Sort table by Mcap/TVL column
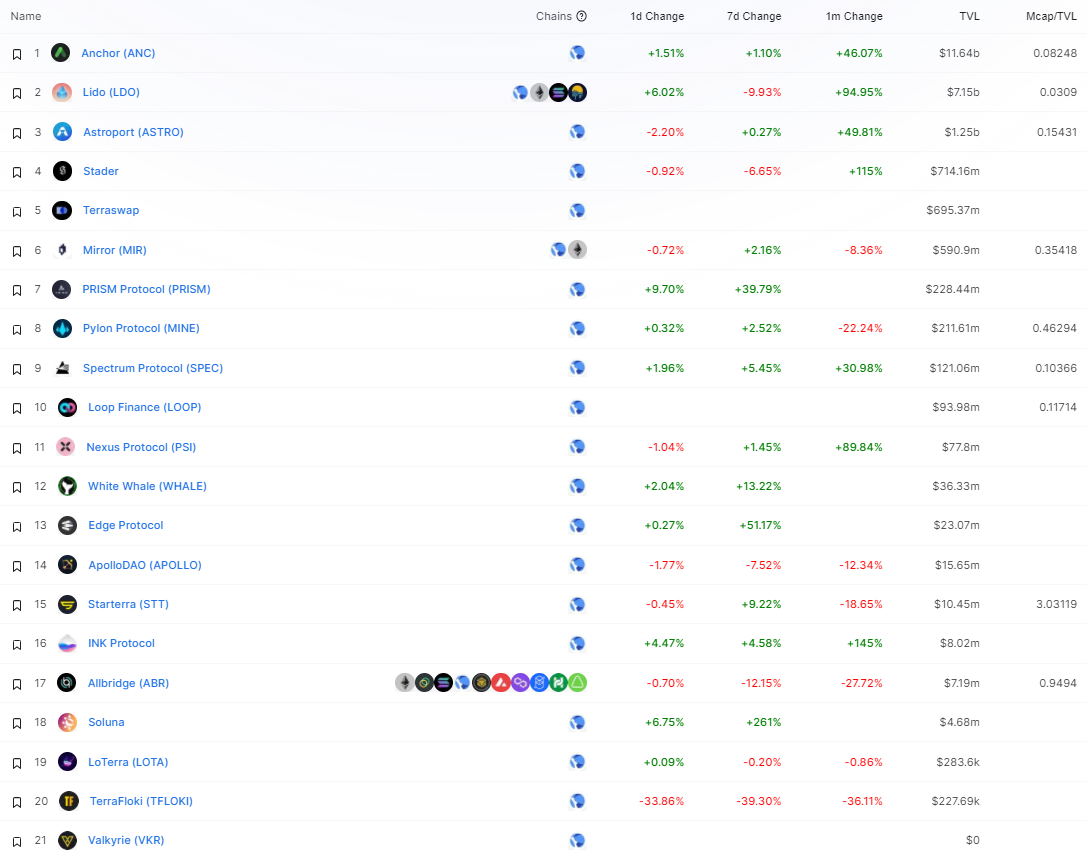Screen dimensions: 1087x859 [1051, 16]
